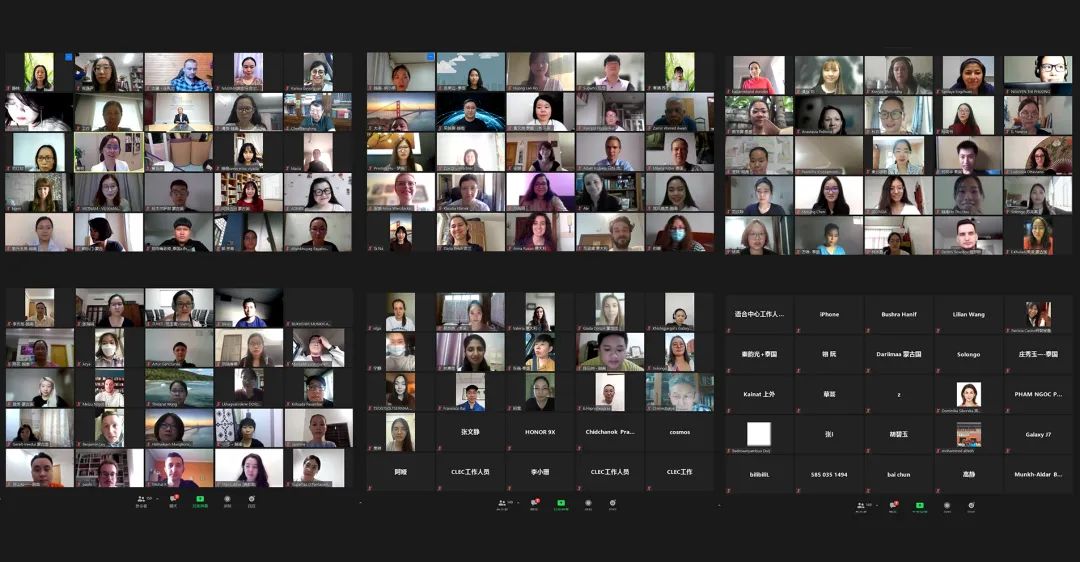Click green Share Screen in left toolbar
Image resolution: width=1080 pixels, height=562 pixels.
(200, 499)
